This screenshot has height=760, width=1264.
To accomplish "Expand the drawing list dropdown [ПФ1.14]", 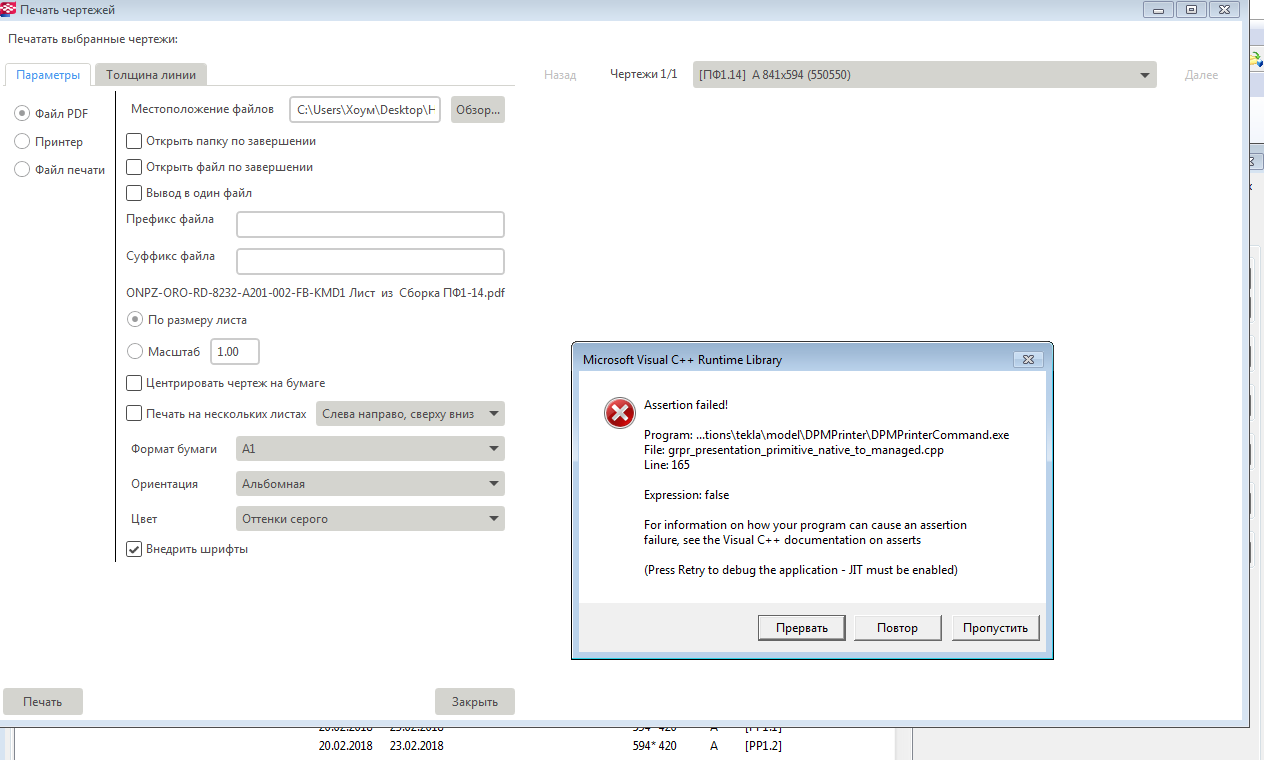I will pyautogui.click(x=925, y=75).
